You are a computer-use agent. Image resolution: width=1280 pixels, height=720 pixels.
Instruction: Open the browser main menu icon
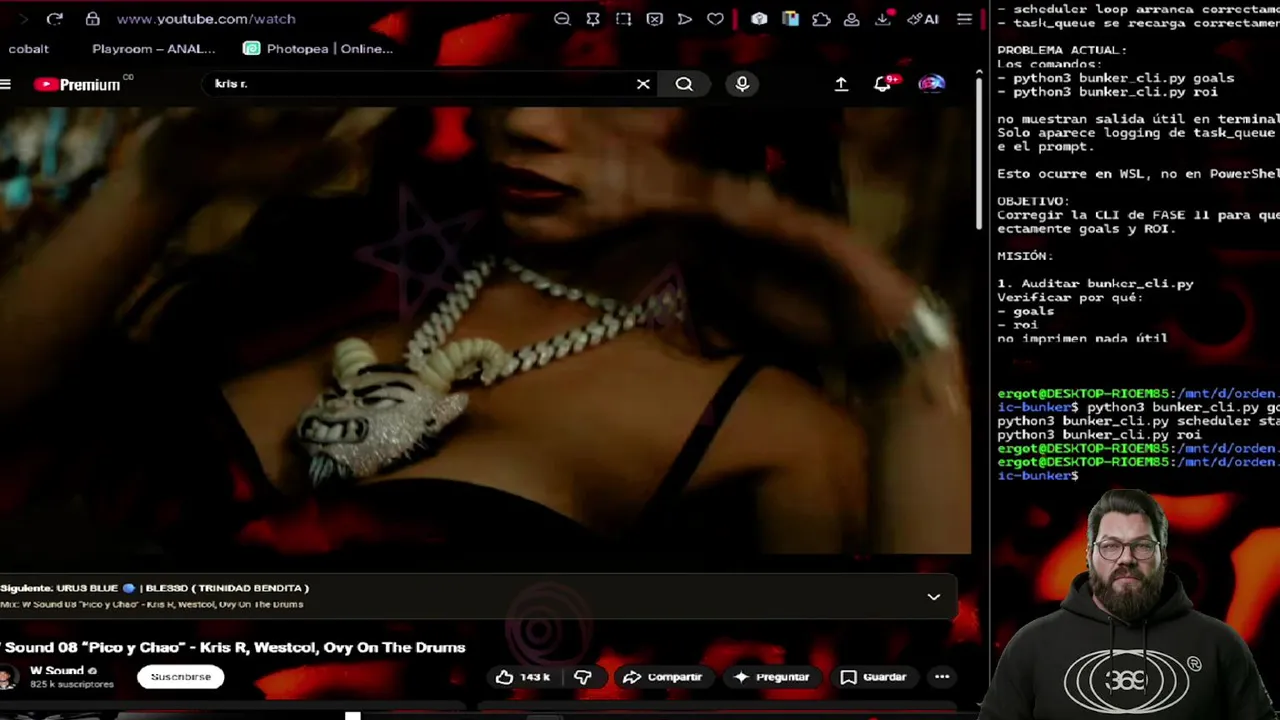964,19
